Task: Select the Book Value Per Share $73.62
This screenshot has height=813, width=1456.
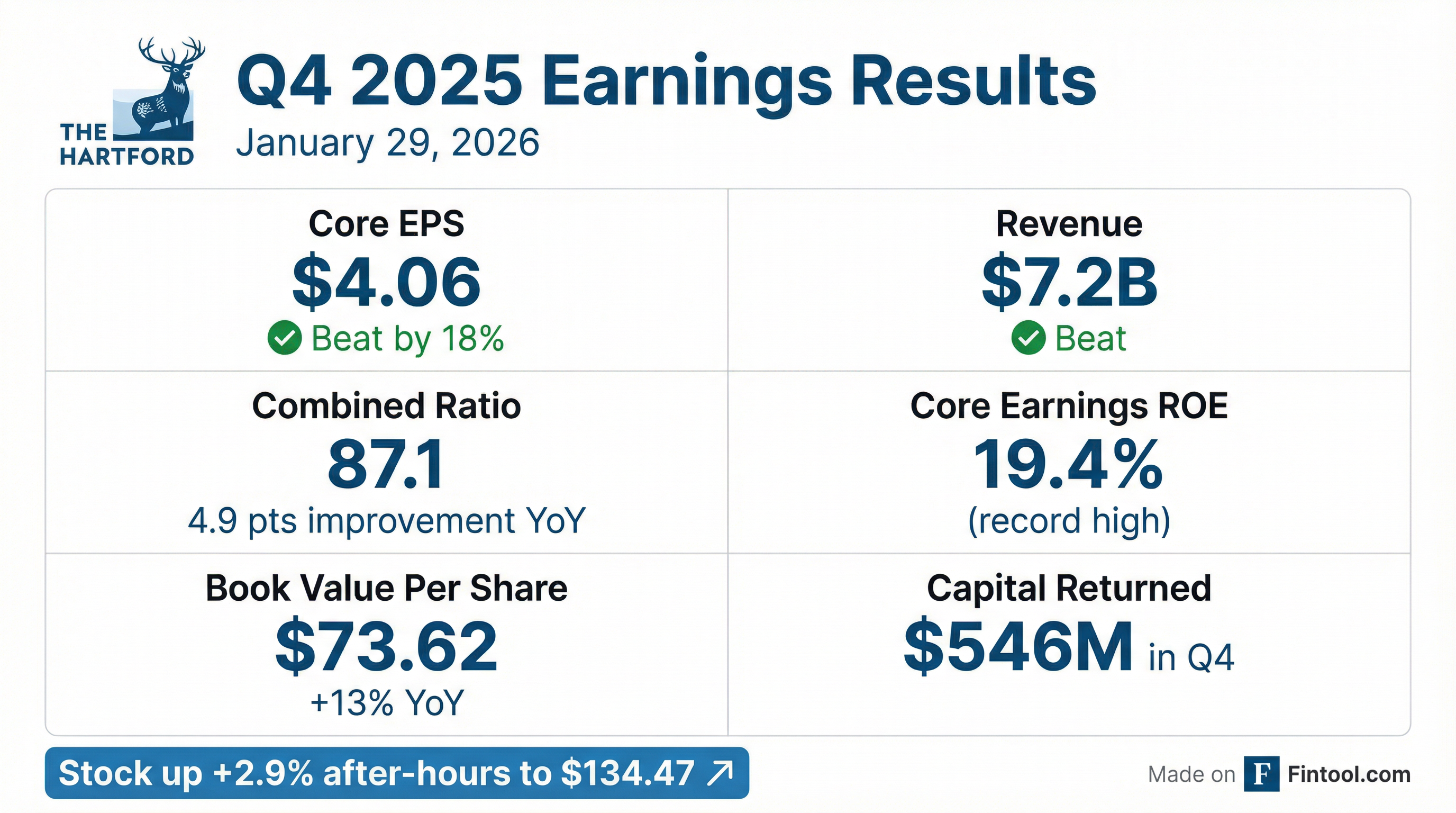Action: tap(387, 646)
